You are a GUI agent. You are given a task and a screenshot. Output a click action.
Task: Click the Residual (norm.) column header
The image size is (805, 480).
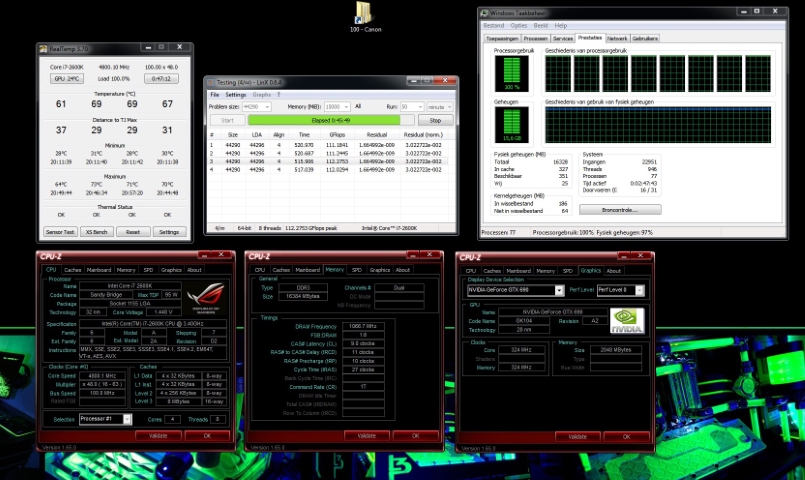423,135
